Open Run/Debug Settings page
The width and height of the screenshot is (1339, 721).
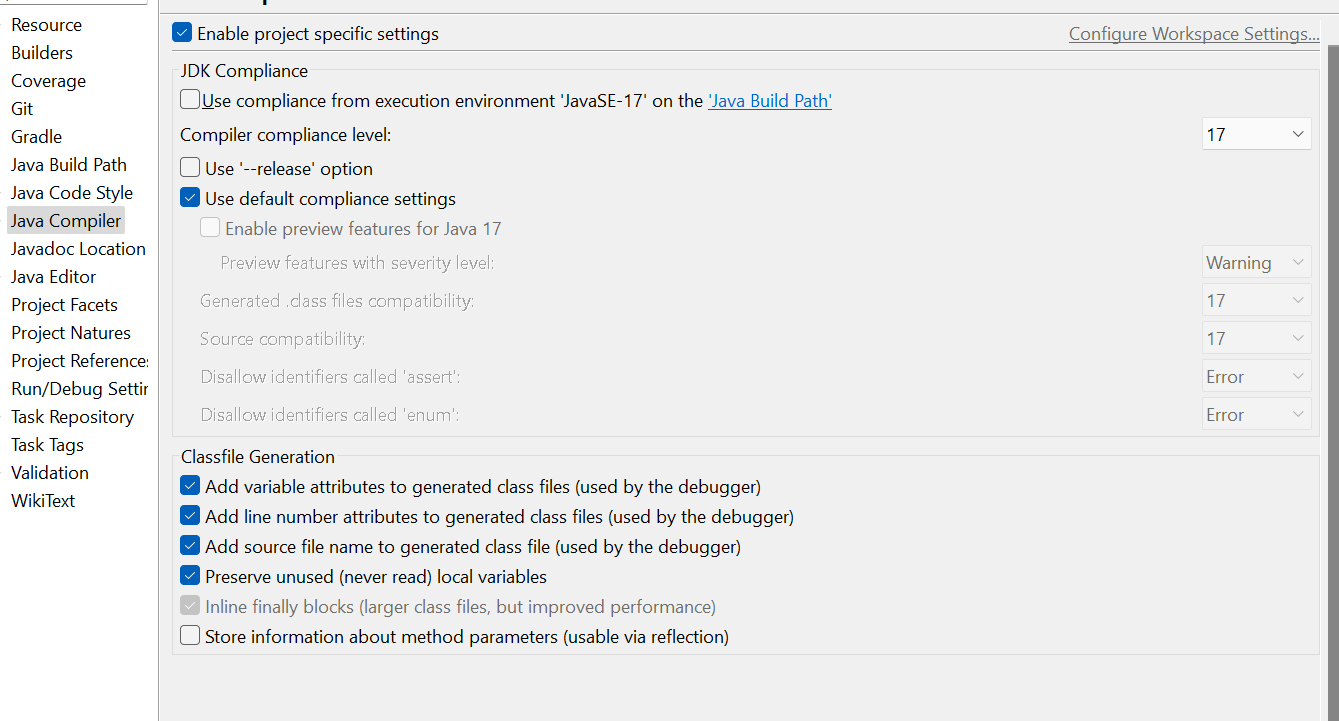click(79, 389)
